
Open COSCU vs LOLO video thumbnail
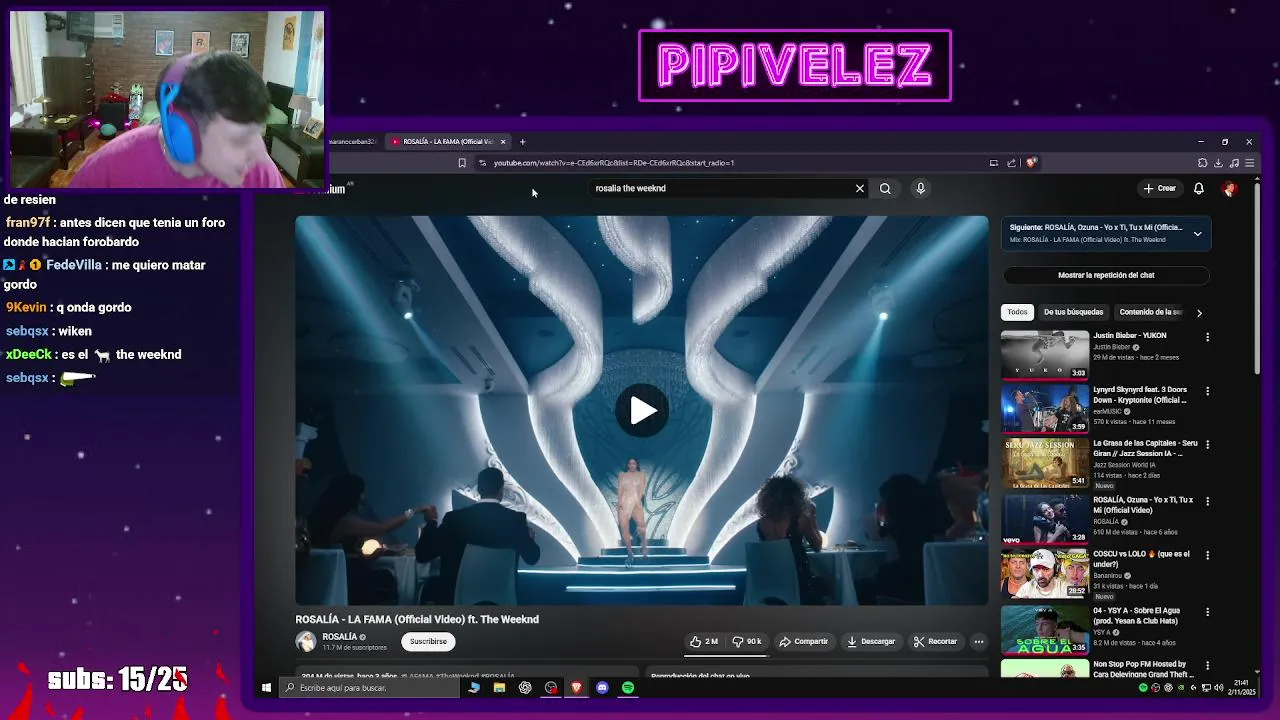(1045, 573)
